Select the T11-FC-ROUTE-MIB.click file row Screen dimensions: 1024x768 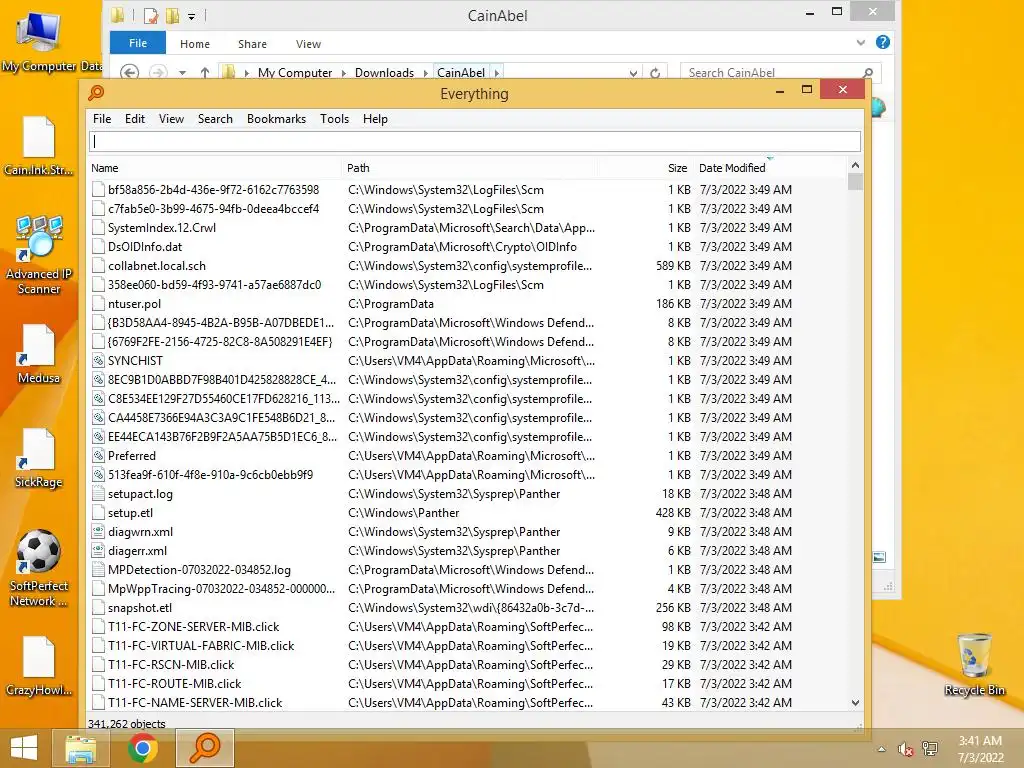tap(468, 684)
